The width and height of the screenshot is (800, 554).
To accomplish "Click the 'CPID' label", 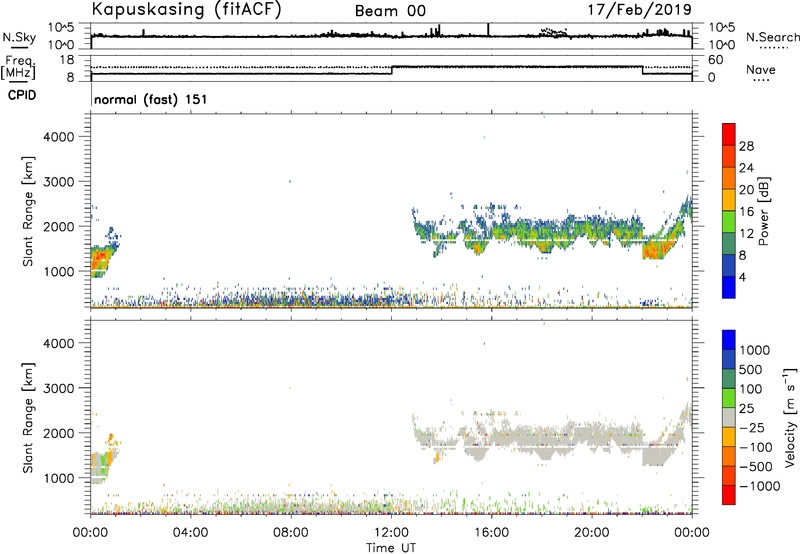I will (x=22, y=95).
